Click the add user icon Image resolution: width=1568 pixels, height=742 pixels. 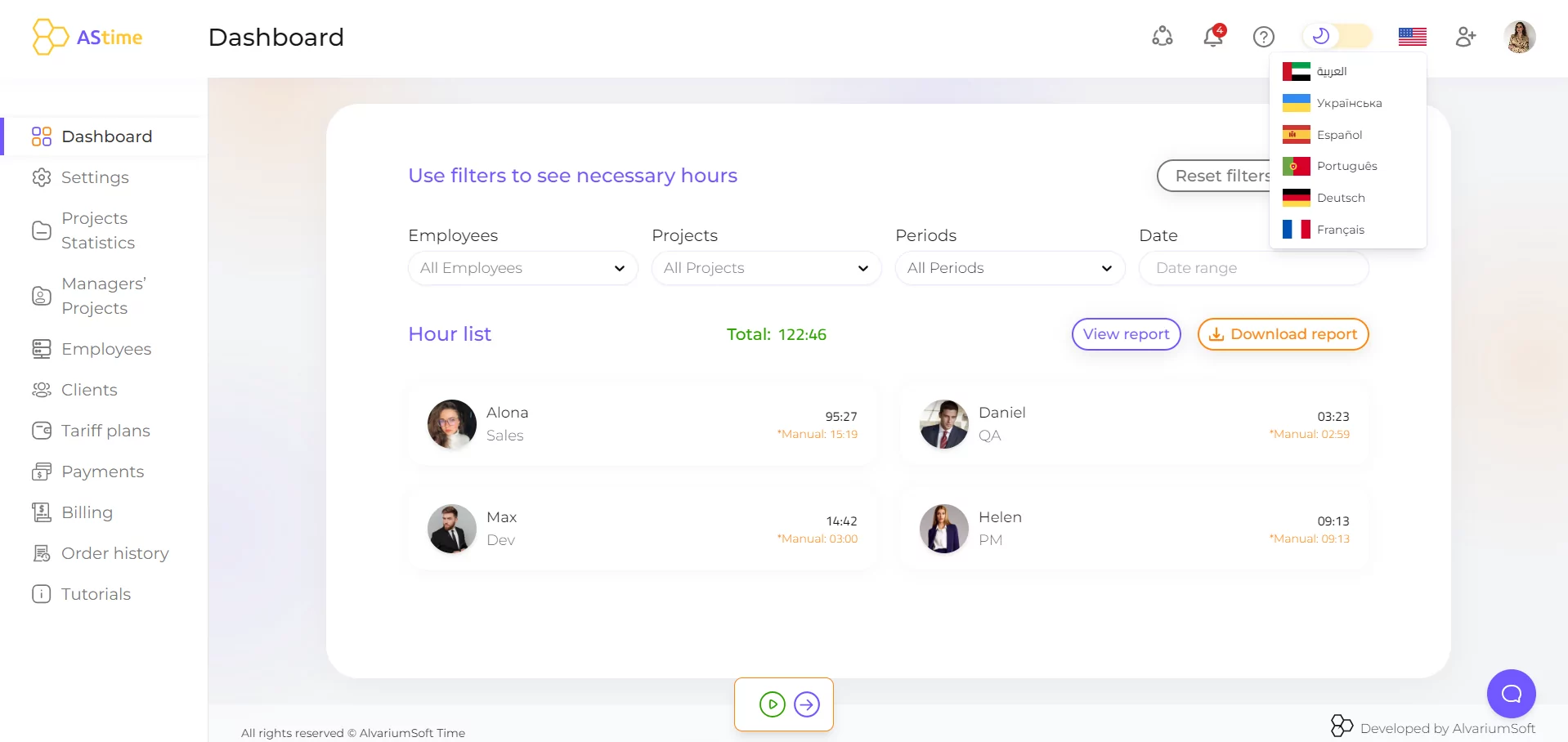click(1465, 37)
